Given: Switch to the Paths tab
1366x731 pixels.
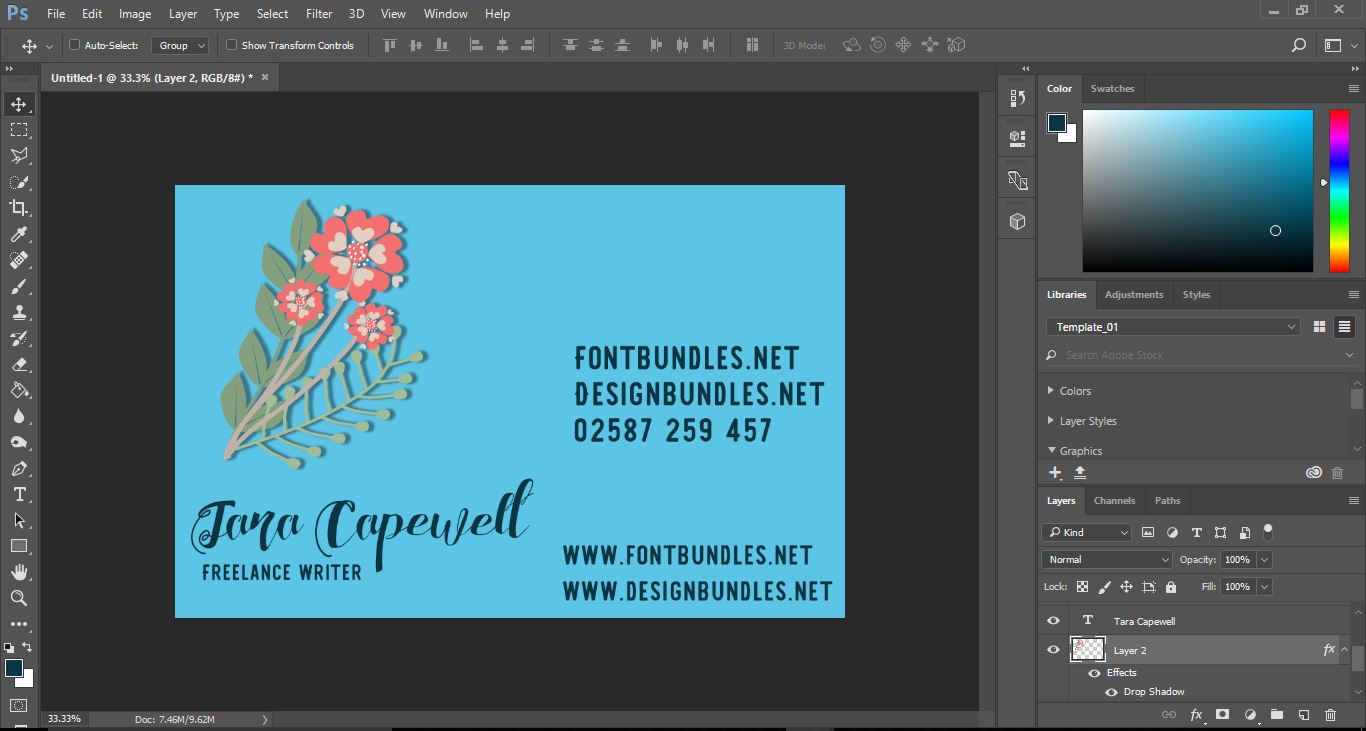Looking at the screenshot, I should click(1167, 500).
